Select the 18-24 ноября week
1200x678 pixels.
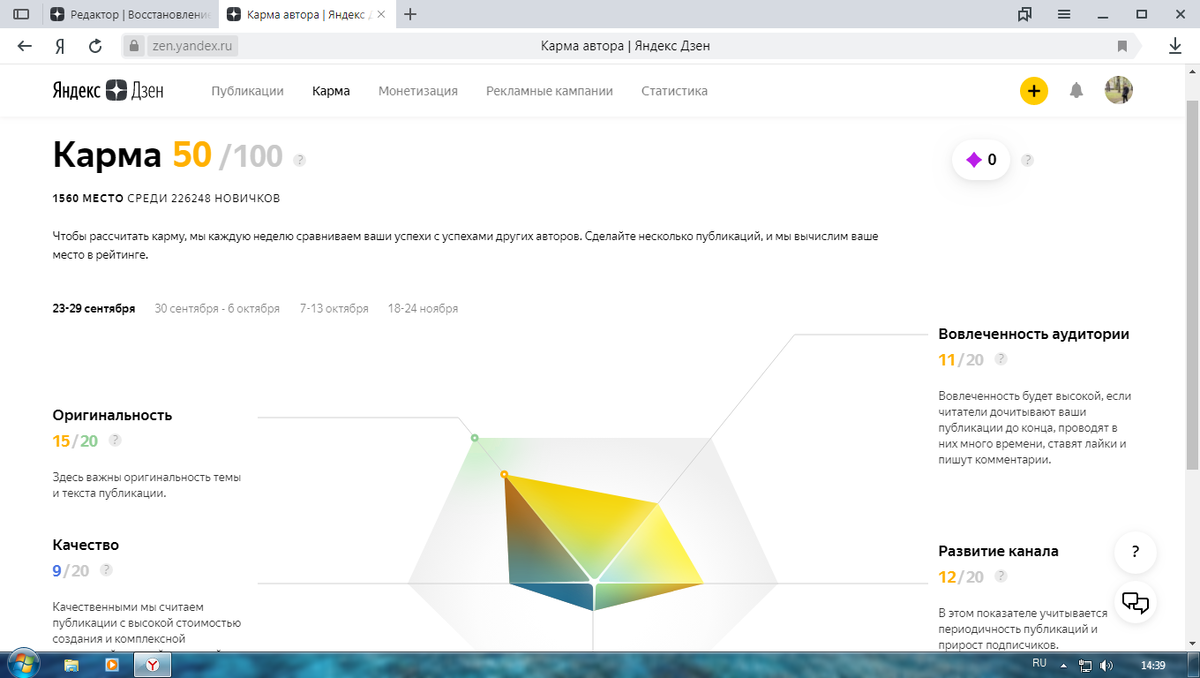pos(423,309)
